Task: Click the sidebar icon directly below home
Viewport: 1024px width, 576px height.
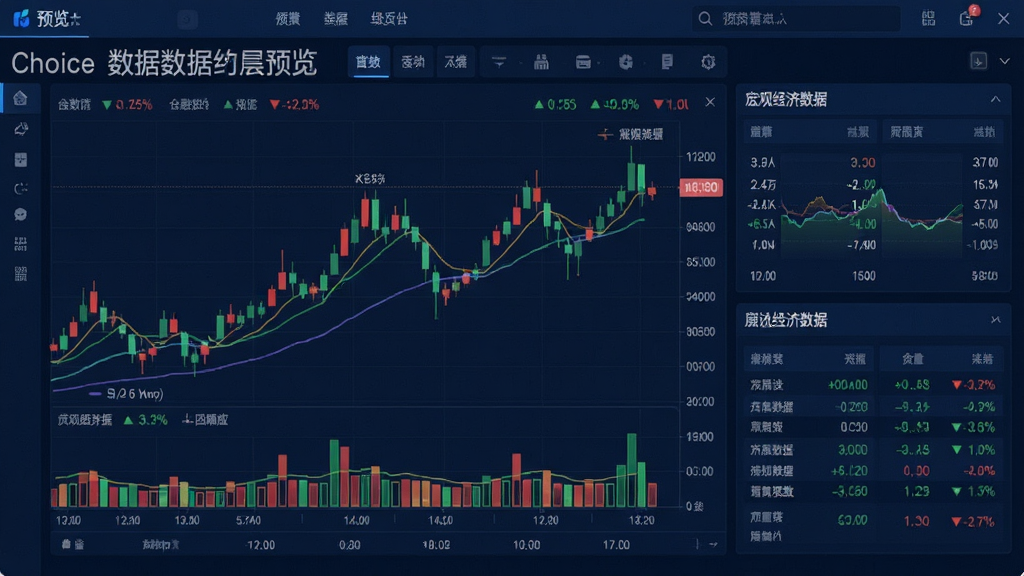Action: pyautogui.click(x=21, y=129)
